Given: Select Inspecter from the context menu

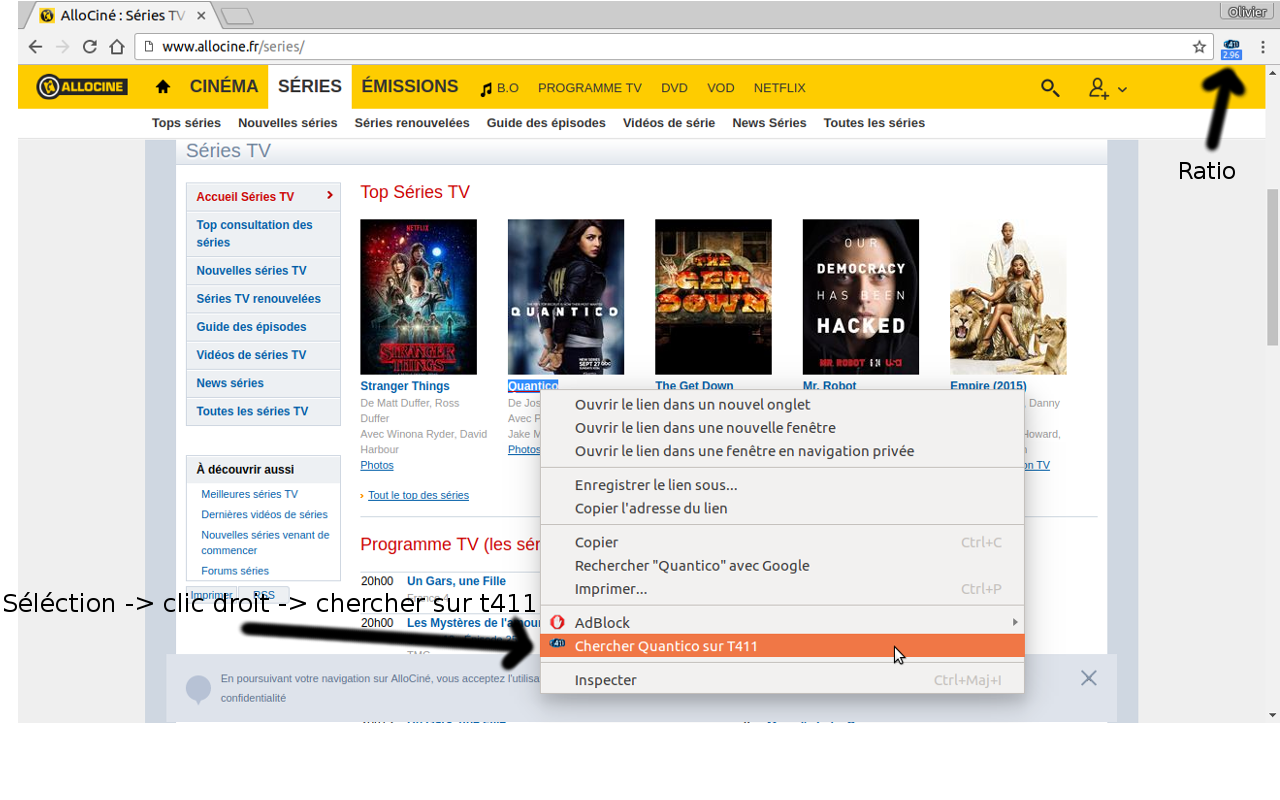Looking at the screenshot, I should (x=605, y=680).
